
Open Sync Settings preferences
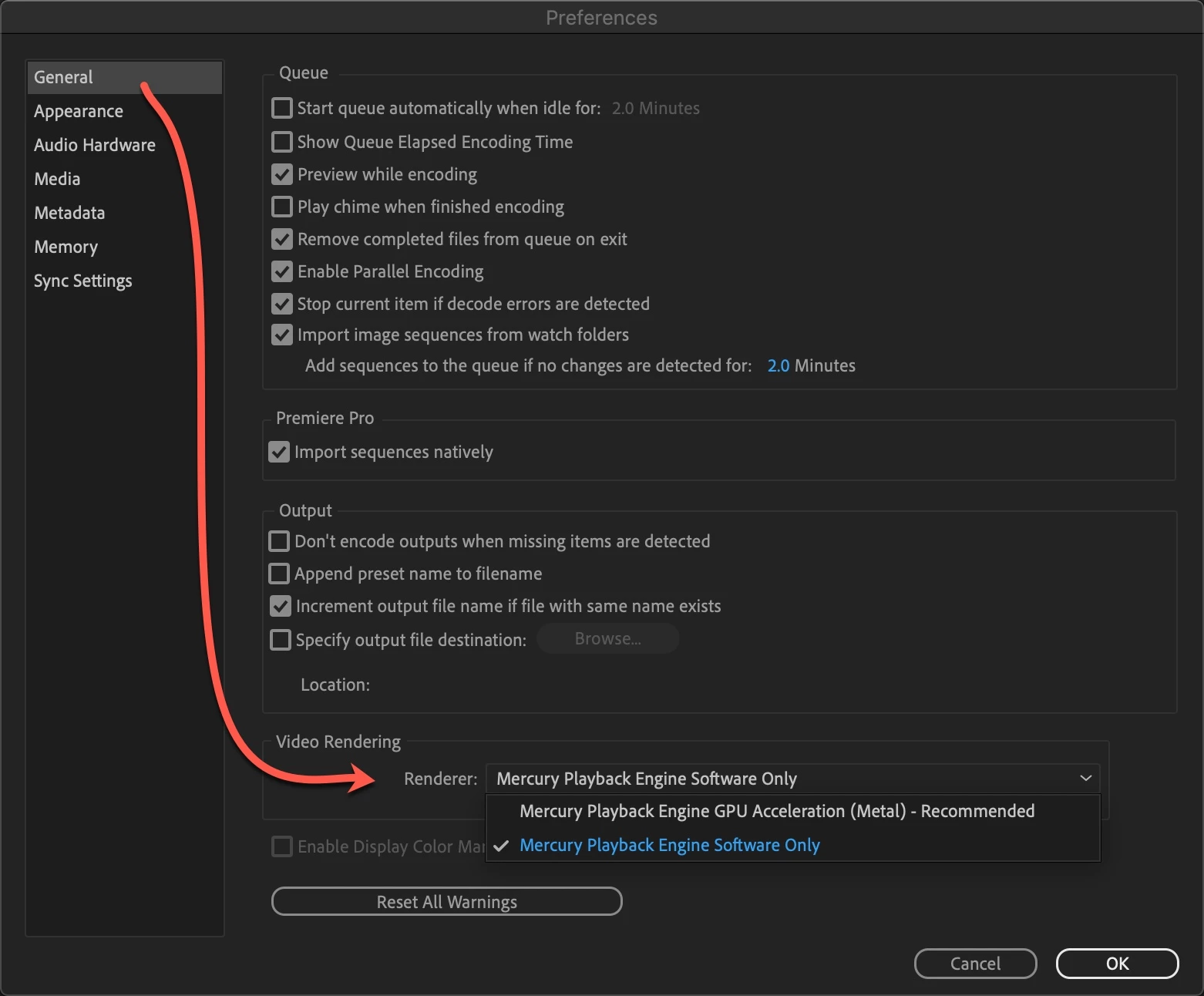tap(83, 281)
